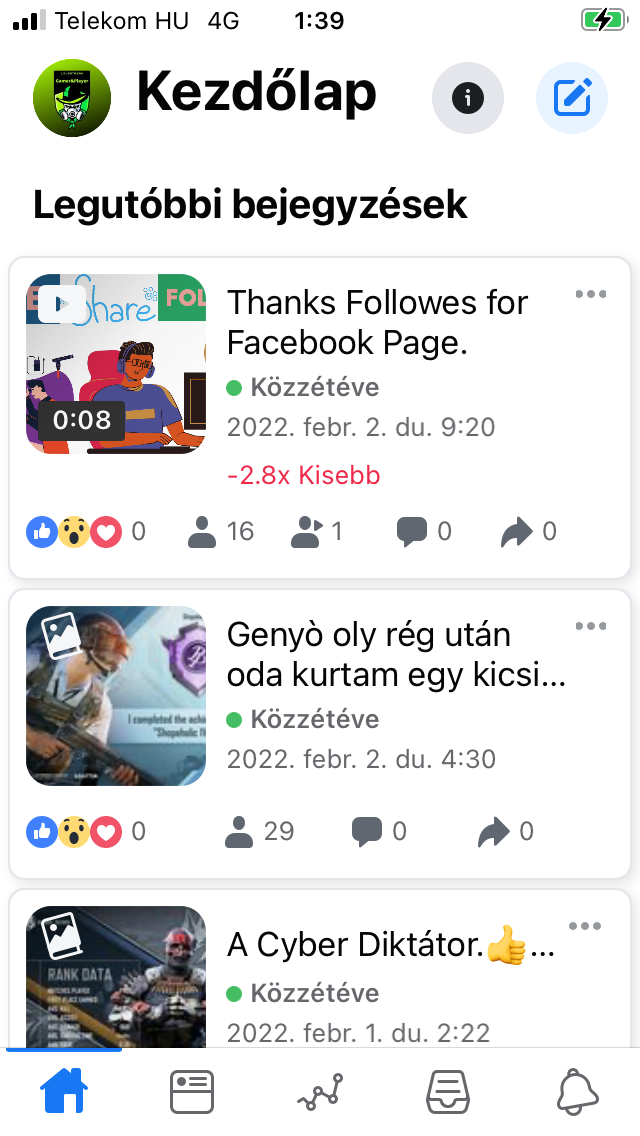The width and height of the screenshot is (640, 1136).
Task: Open the A Cyber Diktátor post title
Action: point(391,945)
